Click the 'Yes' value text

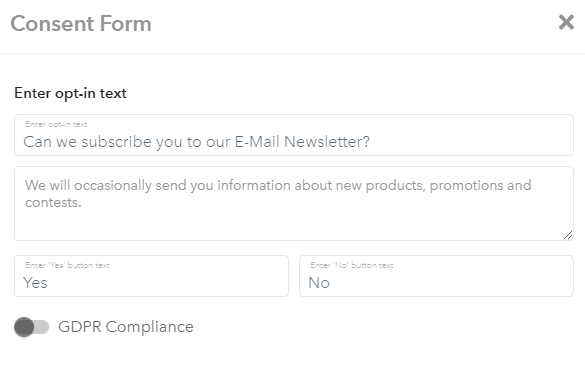tap(35, 283)
